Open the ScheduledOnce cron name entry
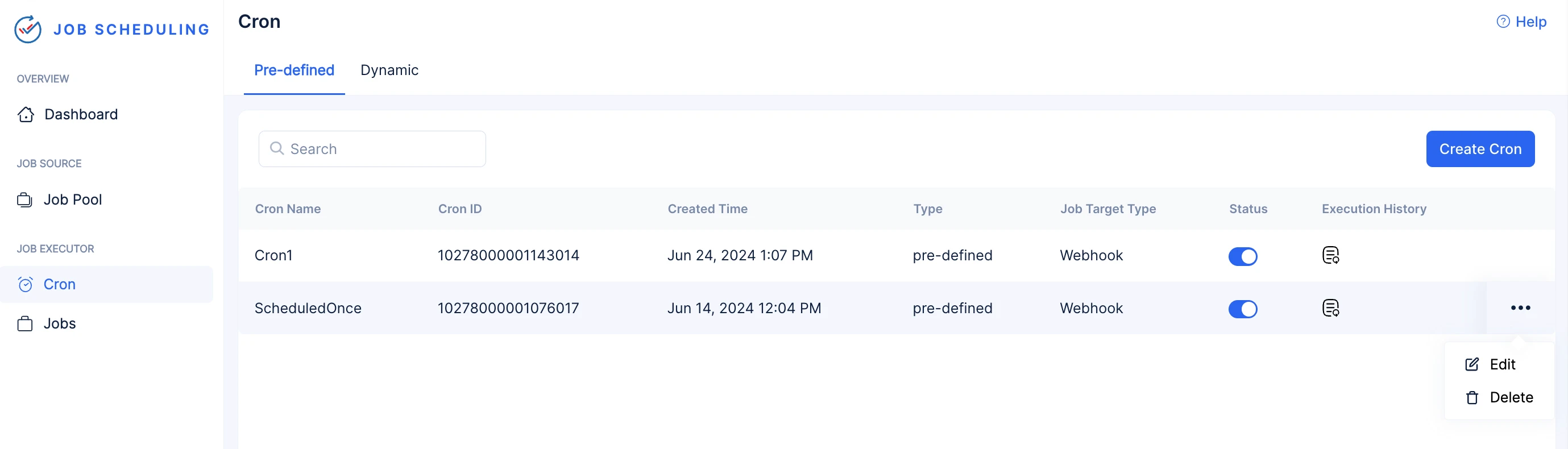The image size is (1568, 449). click(308, 309)
